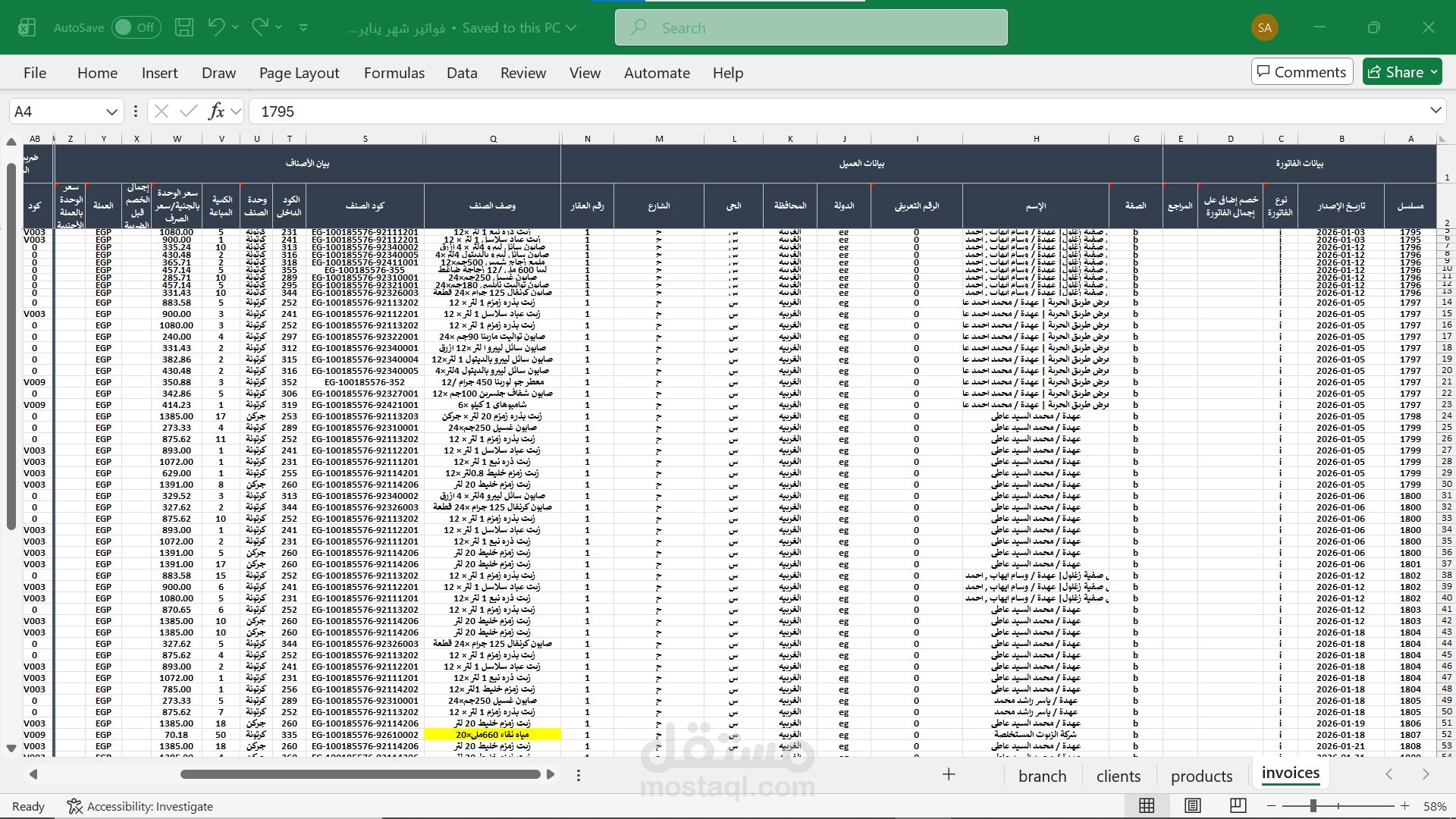Open the Share button dropdown
Viewport: 1456px width, 819px height.
[1434, 72]
